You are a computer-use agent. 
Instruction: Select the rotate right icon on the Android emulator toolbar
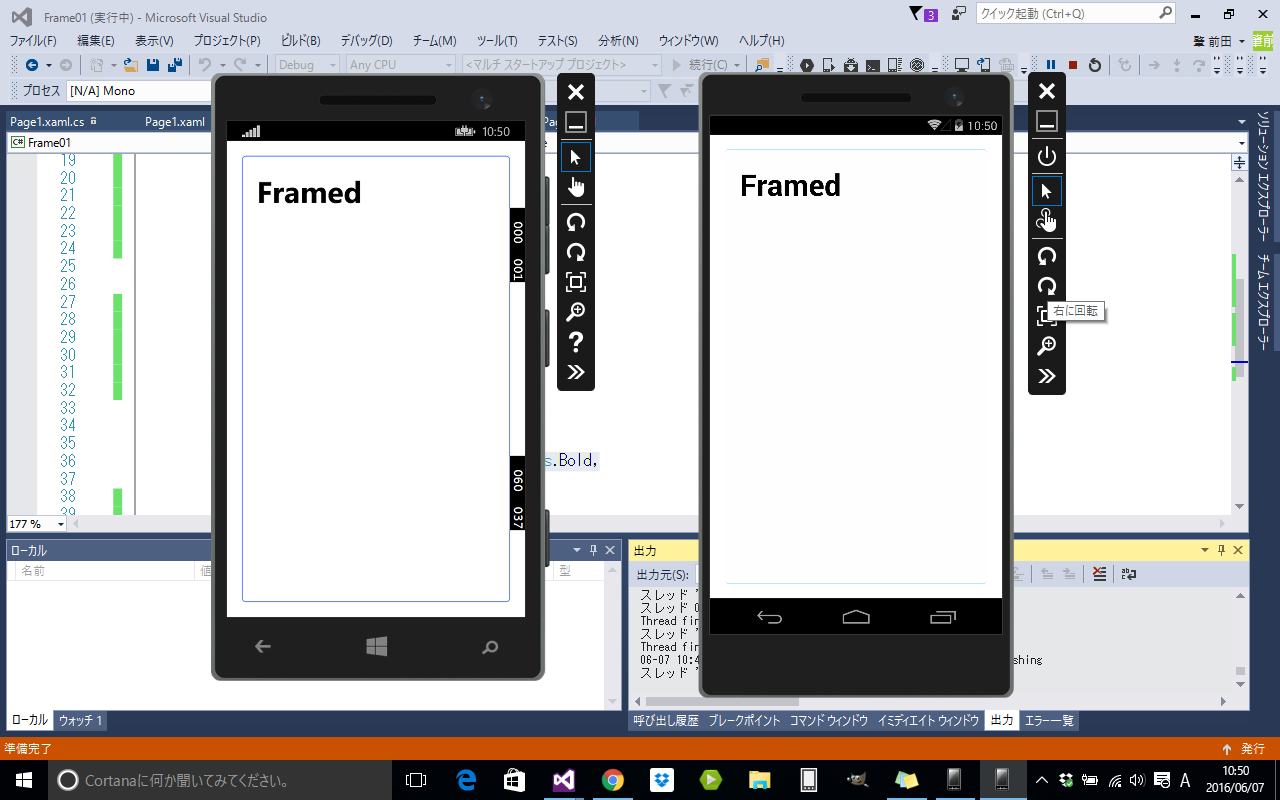1047,287
